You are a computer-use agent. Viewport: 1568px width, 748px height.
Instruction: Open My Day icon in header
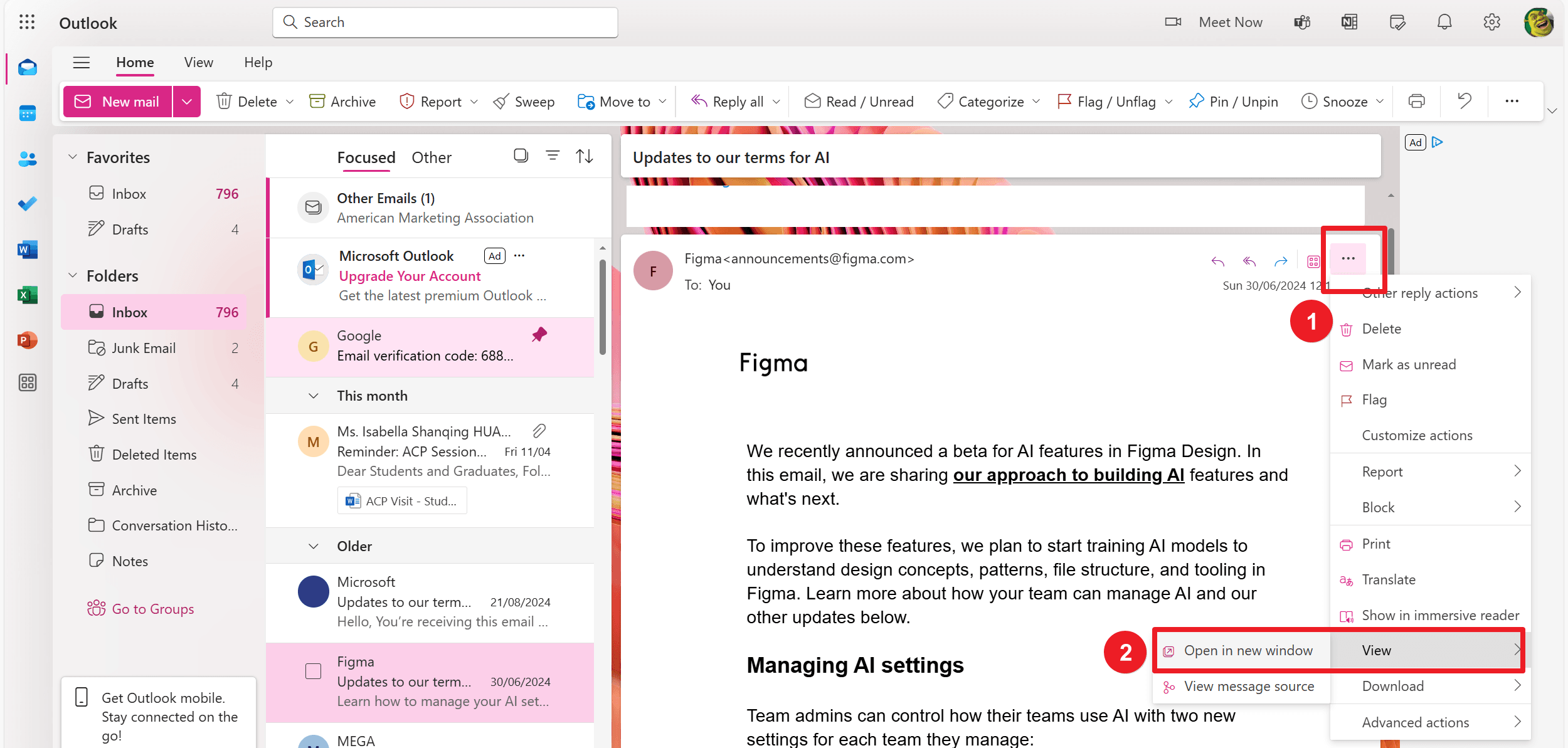[x=1397, y=23]
